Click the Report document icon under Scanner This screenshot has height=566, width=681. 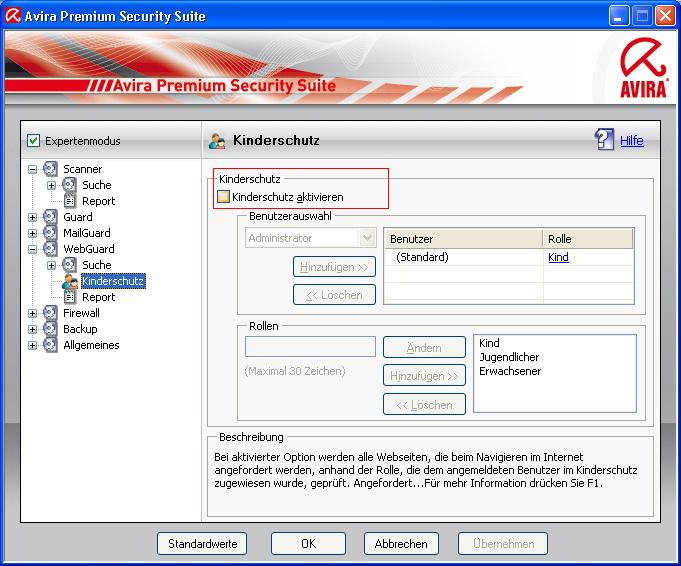[x=69, y=201]
